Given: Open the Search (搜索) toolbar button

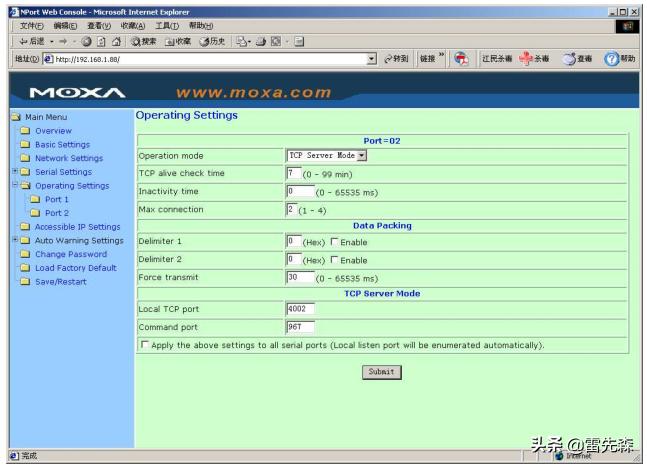Looking at the screenshot, I should pyautogui.click(x=142, y=41).
